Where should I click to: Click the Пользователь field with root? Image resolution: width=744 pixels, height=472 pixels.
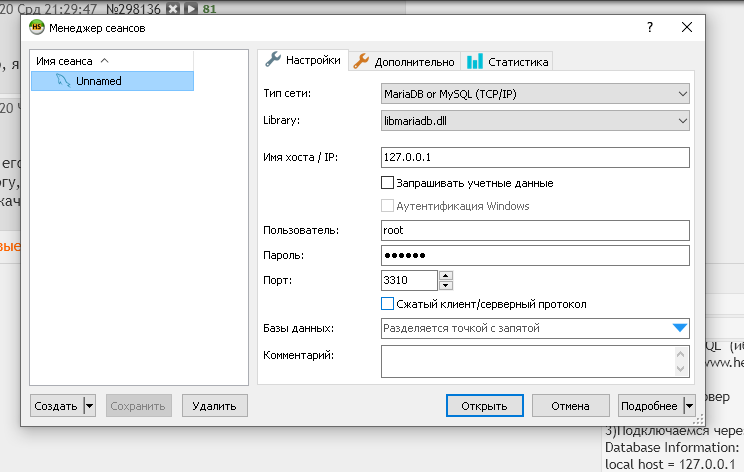[535, 231]
